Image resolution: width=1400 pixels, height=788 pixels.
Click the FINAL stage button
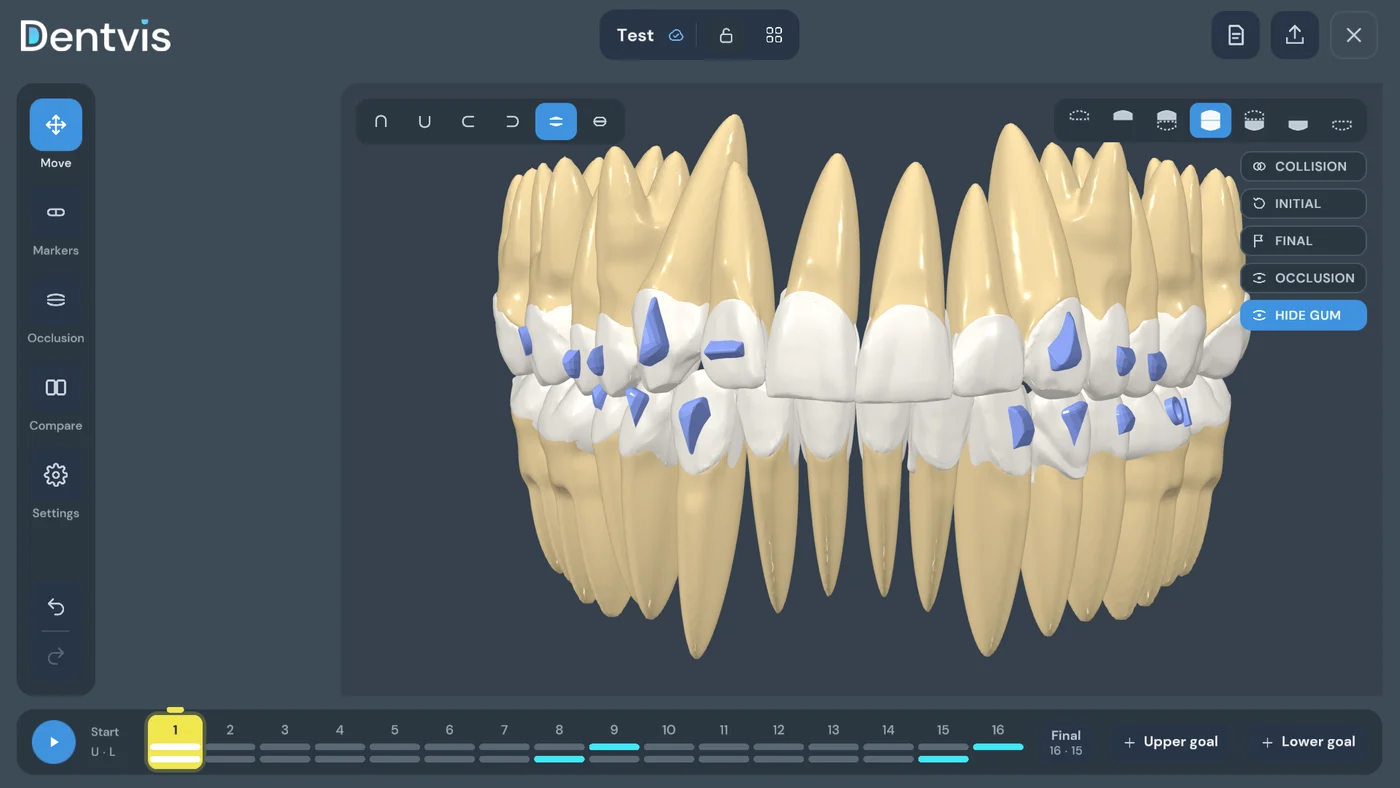(1303, 241)
